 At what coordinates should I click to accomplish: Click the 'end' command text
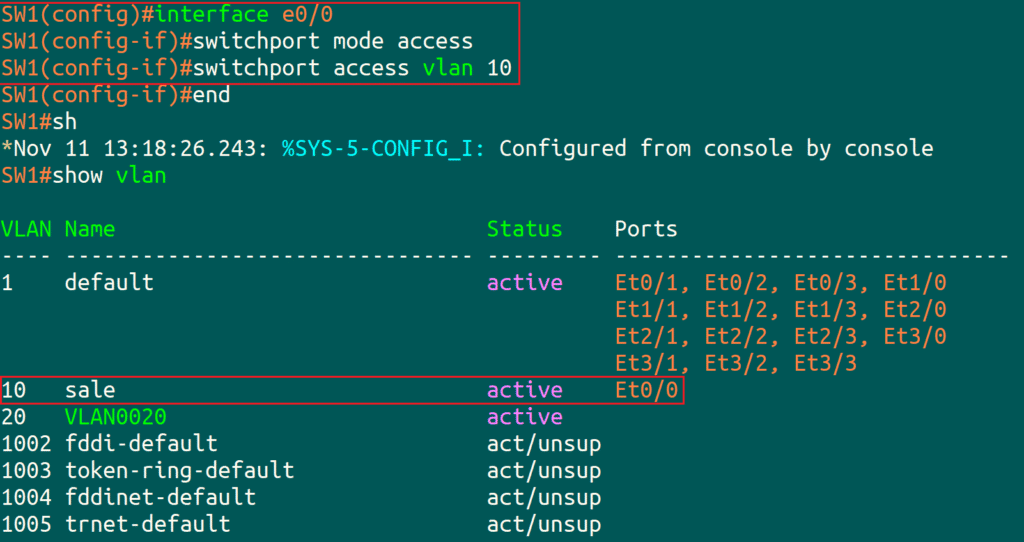coord(212,95)
